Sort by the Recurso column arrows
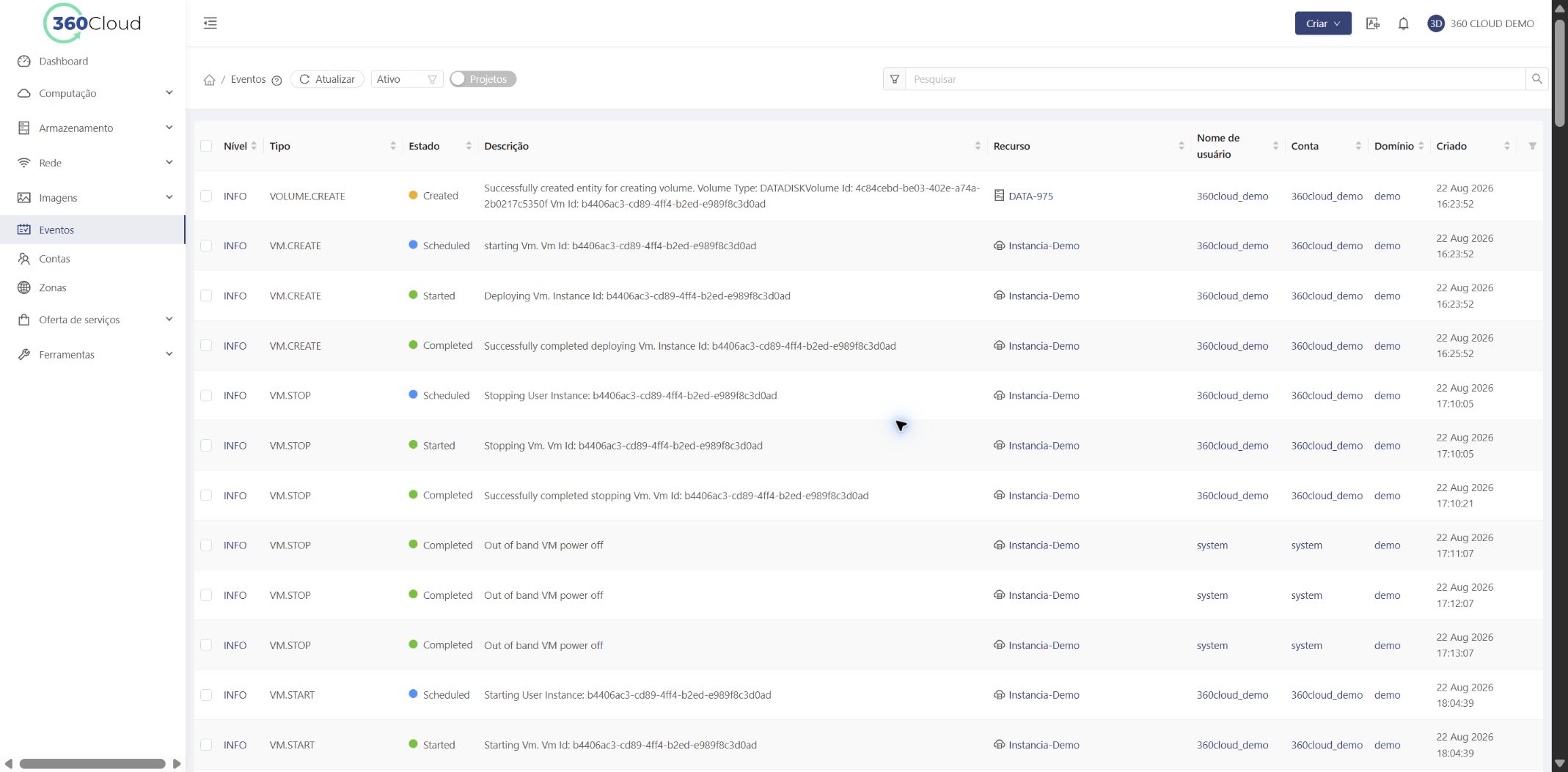Viewport: 1568px width, 772px height. pos(1181,146)
